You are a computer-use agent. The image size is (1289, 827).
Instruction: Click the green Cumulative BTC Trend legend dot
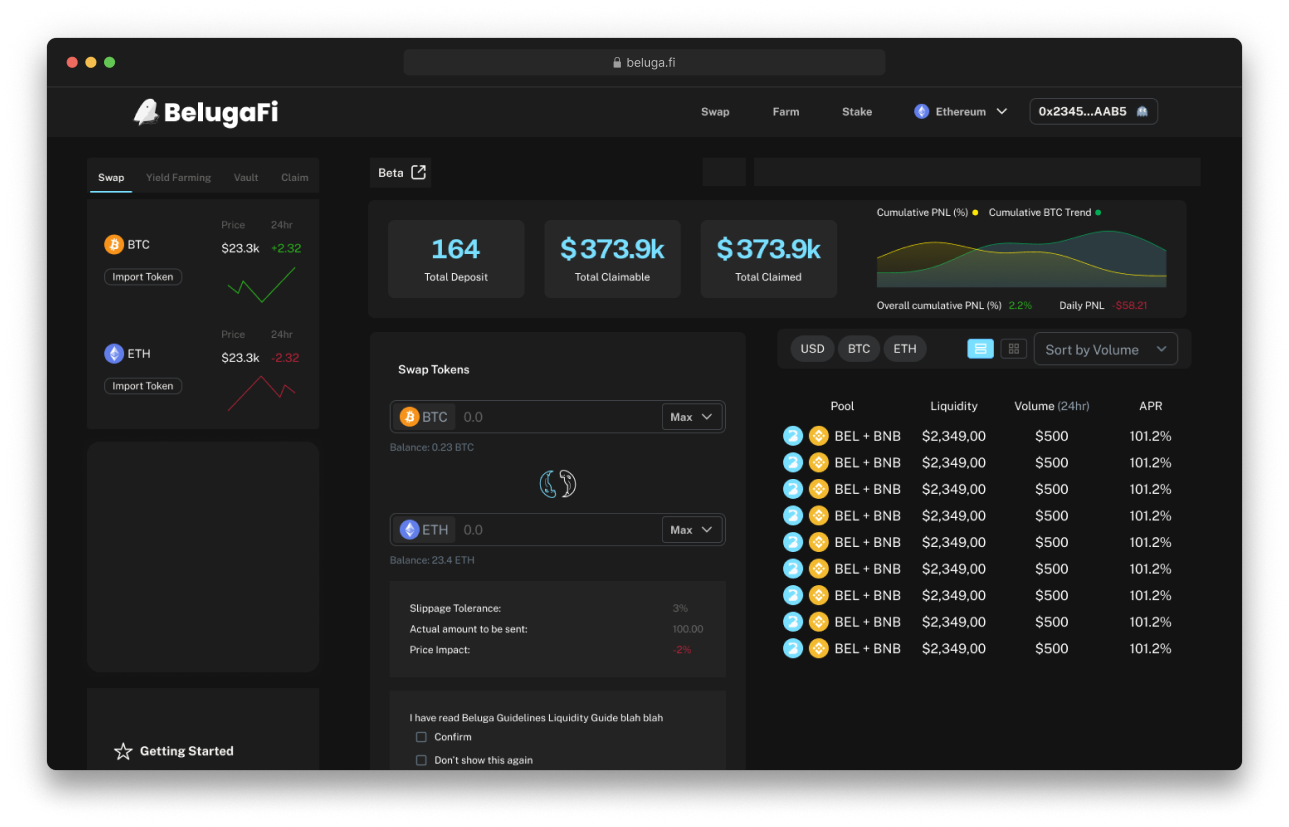tap(1098, 213)
